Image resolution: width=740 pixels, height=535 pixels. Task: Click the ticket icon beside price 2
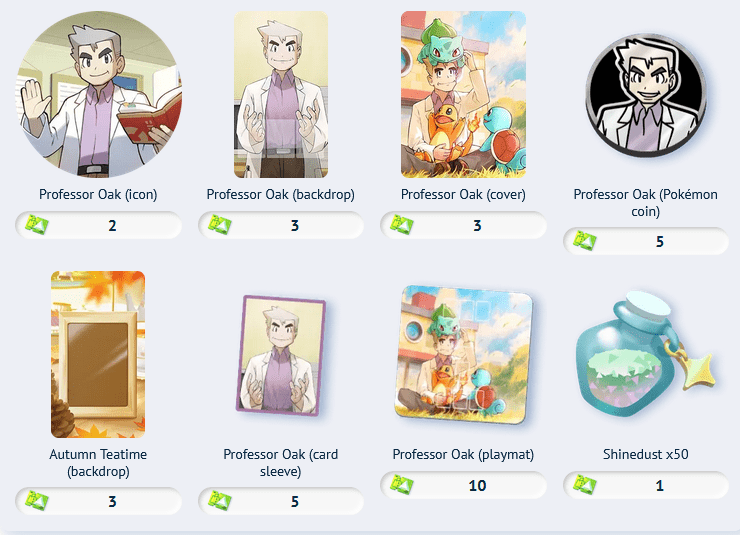tap(37, 225)
